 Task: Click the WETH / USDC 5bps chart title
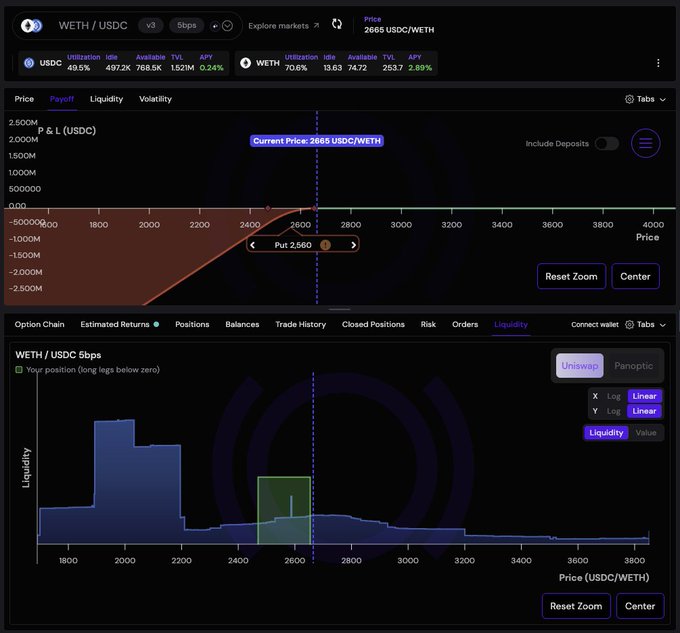[x=58, y=355]
